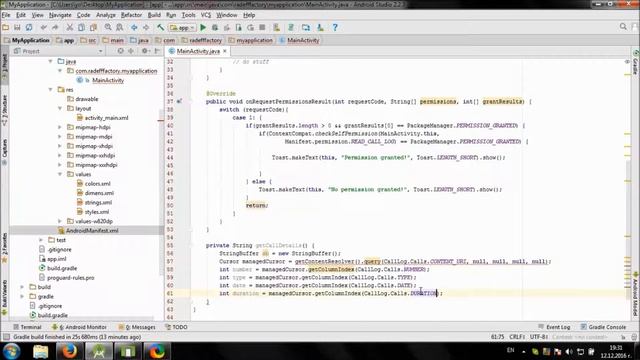Screen dimensions: 640x360
Task: Collapse the values folder in tree
Action: pos(60,174)
